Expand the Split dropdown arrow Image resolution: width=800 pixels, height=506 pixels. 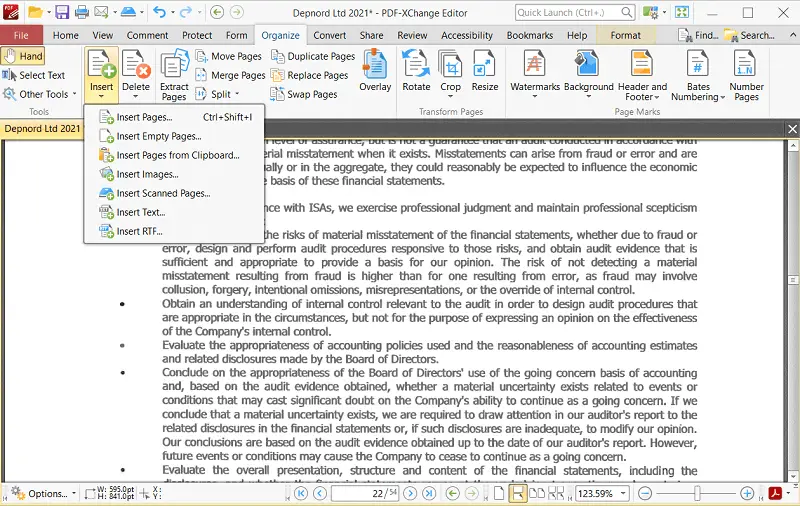(x=237, y=94)
